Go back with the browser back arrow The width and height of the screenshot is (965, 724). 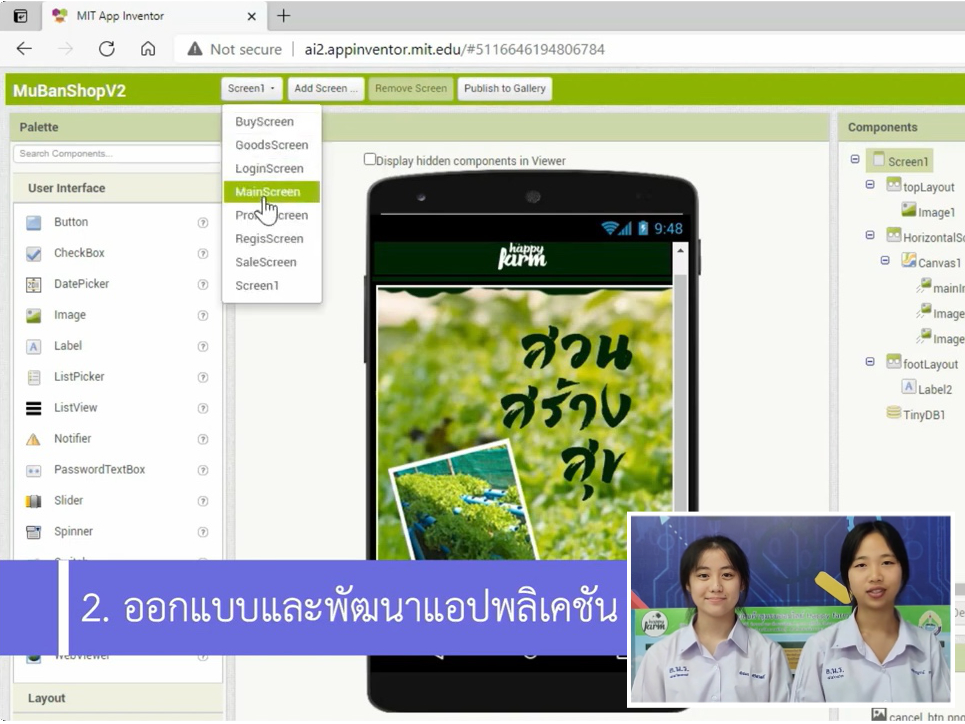[24, 49]
